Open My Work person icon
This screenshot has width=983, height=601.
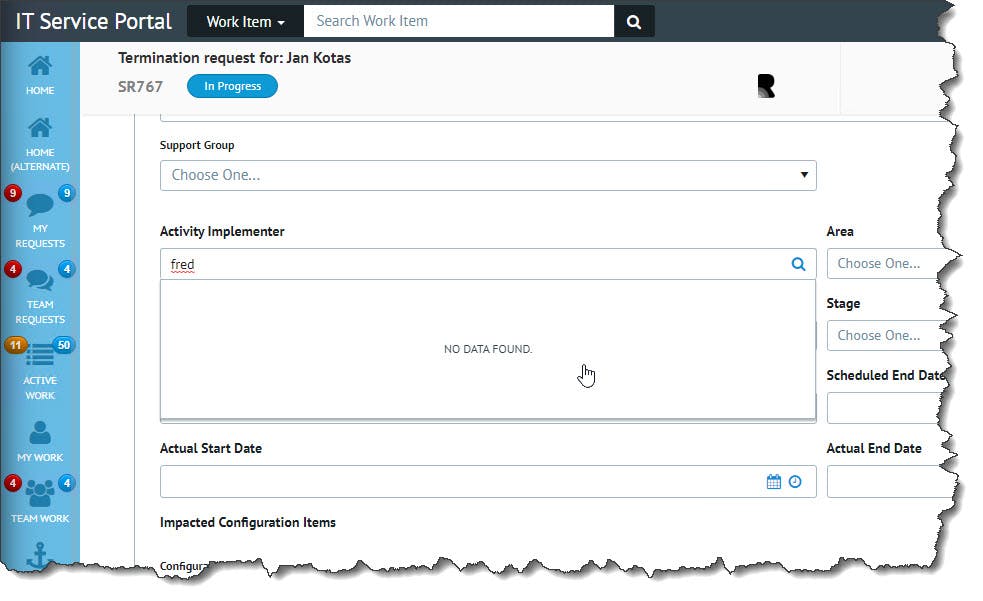point(40,432)
